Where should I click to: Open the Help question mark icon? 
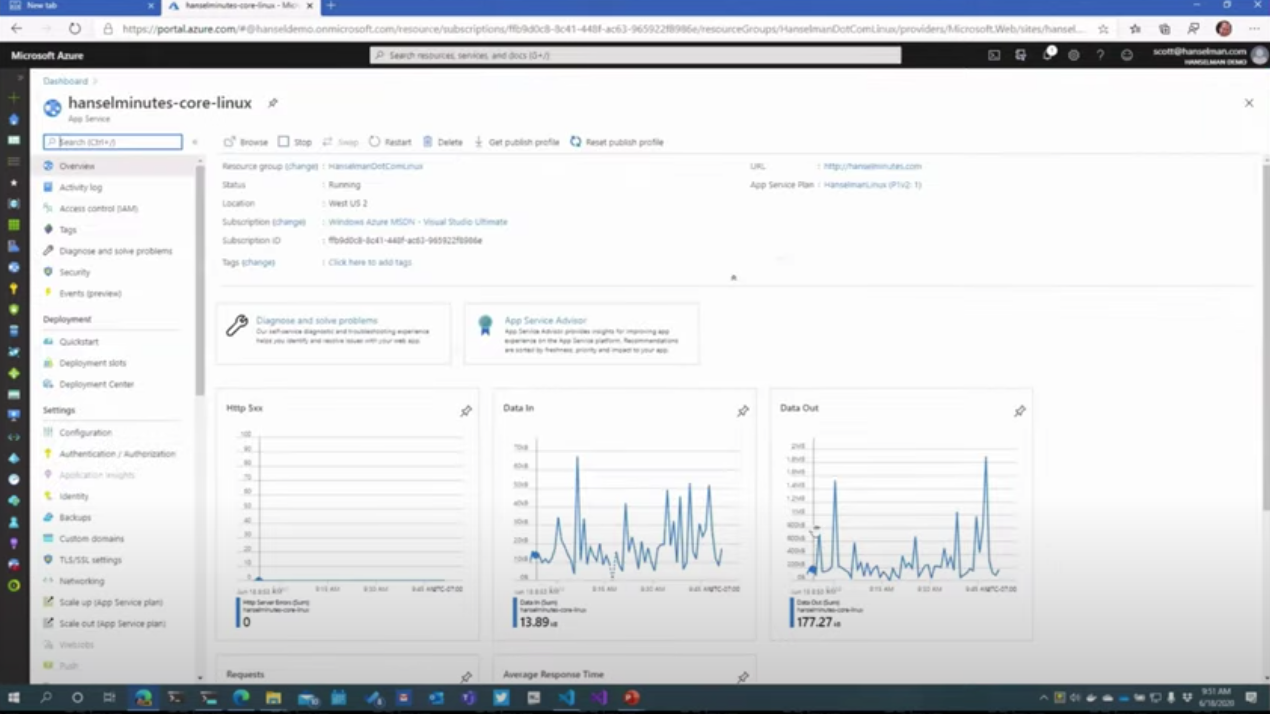tap(1100, 55)
